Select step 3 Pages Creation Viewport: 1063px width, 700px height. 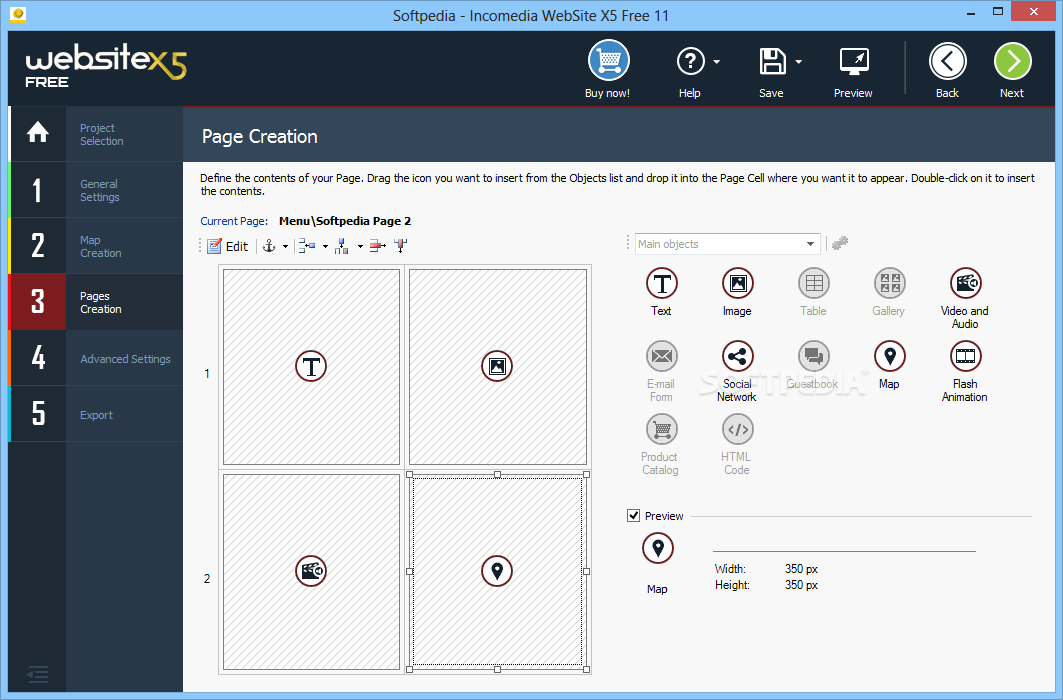[x=96, y=302]
